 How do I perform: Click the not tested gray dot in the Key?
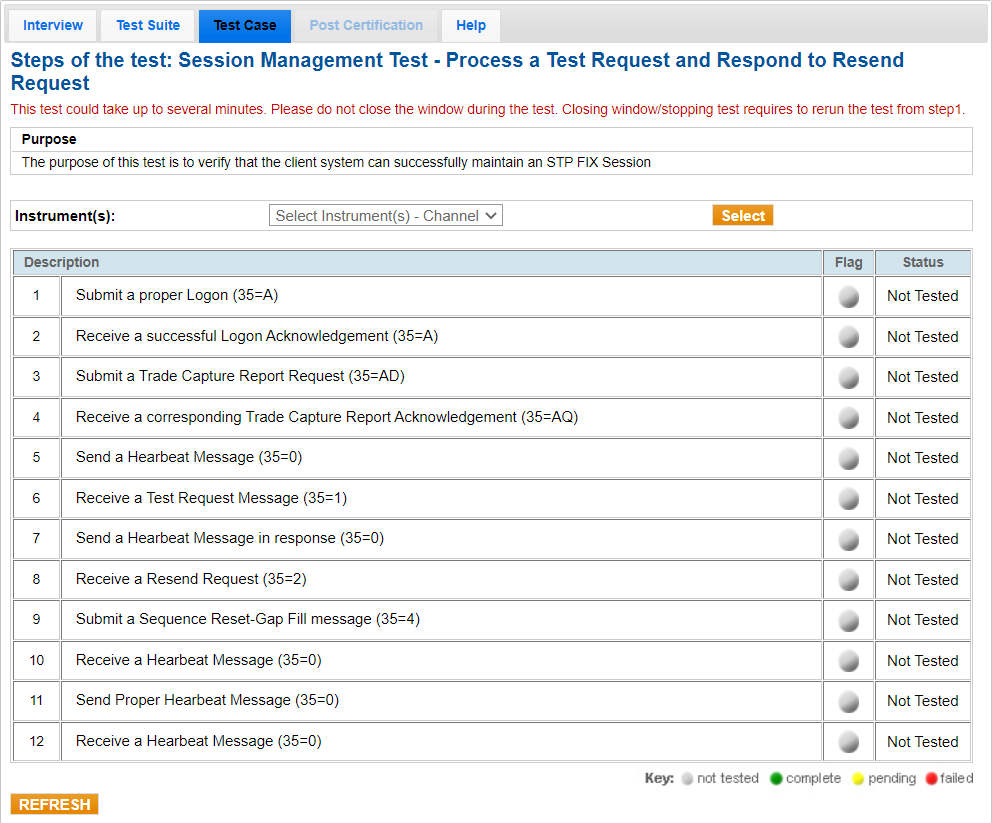pos(686,778)
